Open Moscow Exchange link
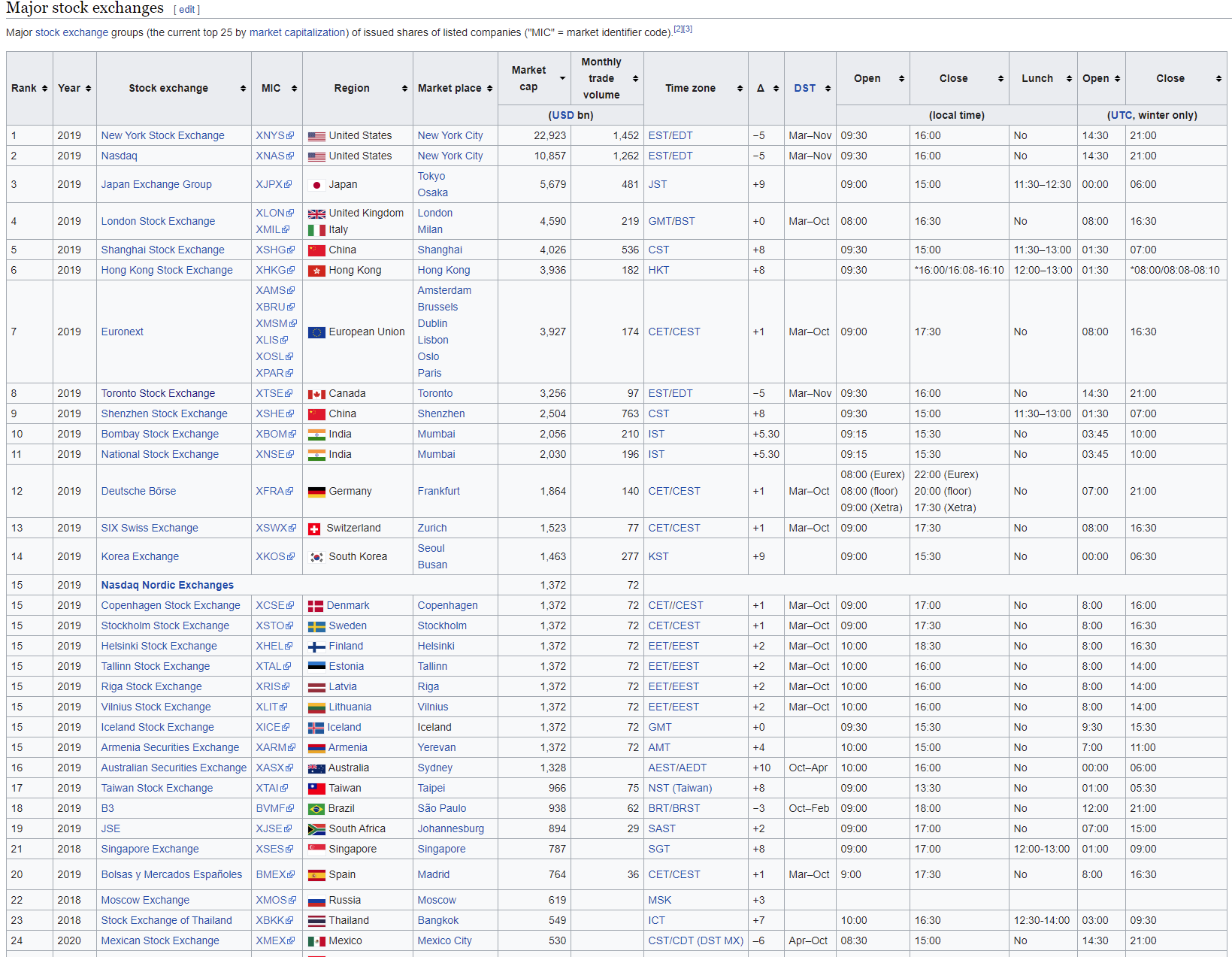This screenshot has width=1232, height=957. [145, 900]
